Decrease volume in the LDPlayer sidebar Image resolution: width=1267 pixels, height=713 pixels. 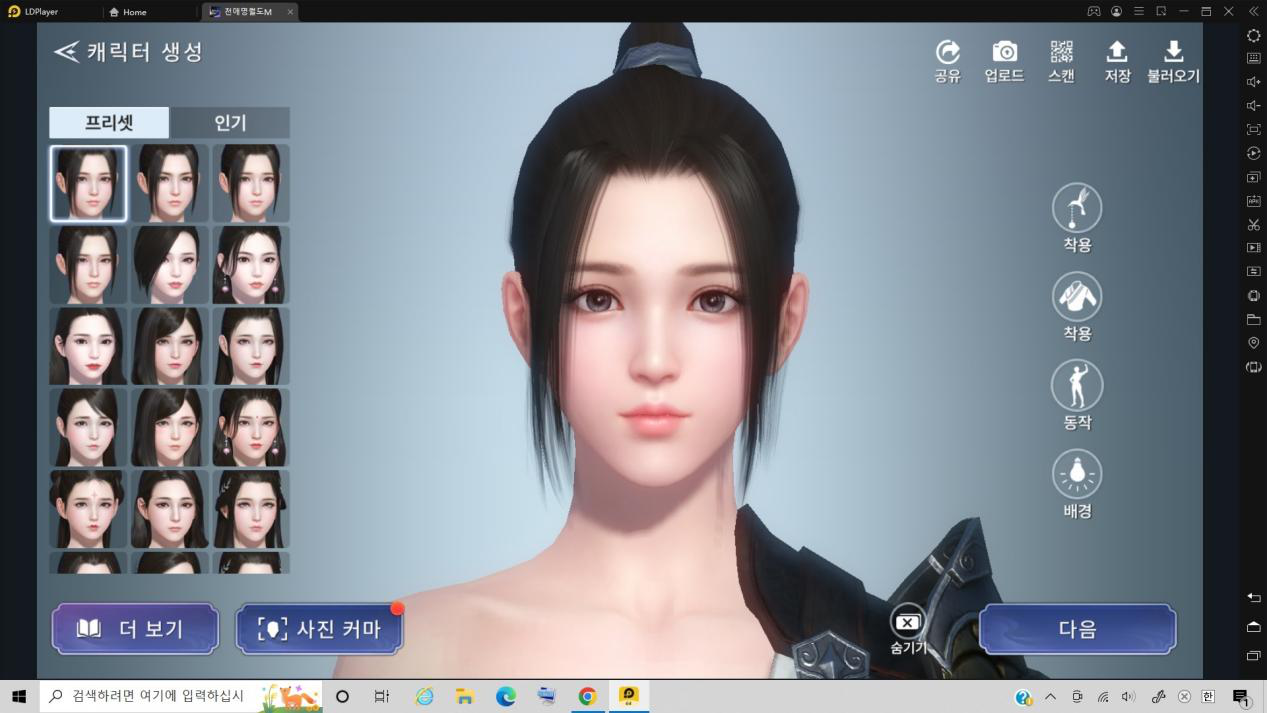pyautogui.click(x=1253, y=106)
